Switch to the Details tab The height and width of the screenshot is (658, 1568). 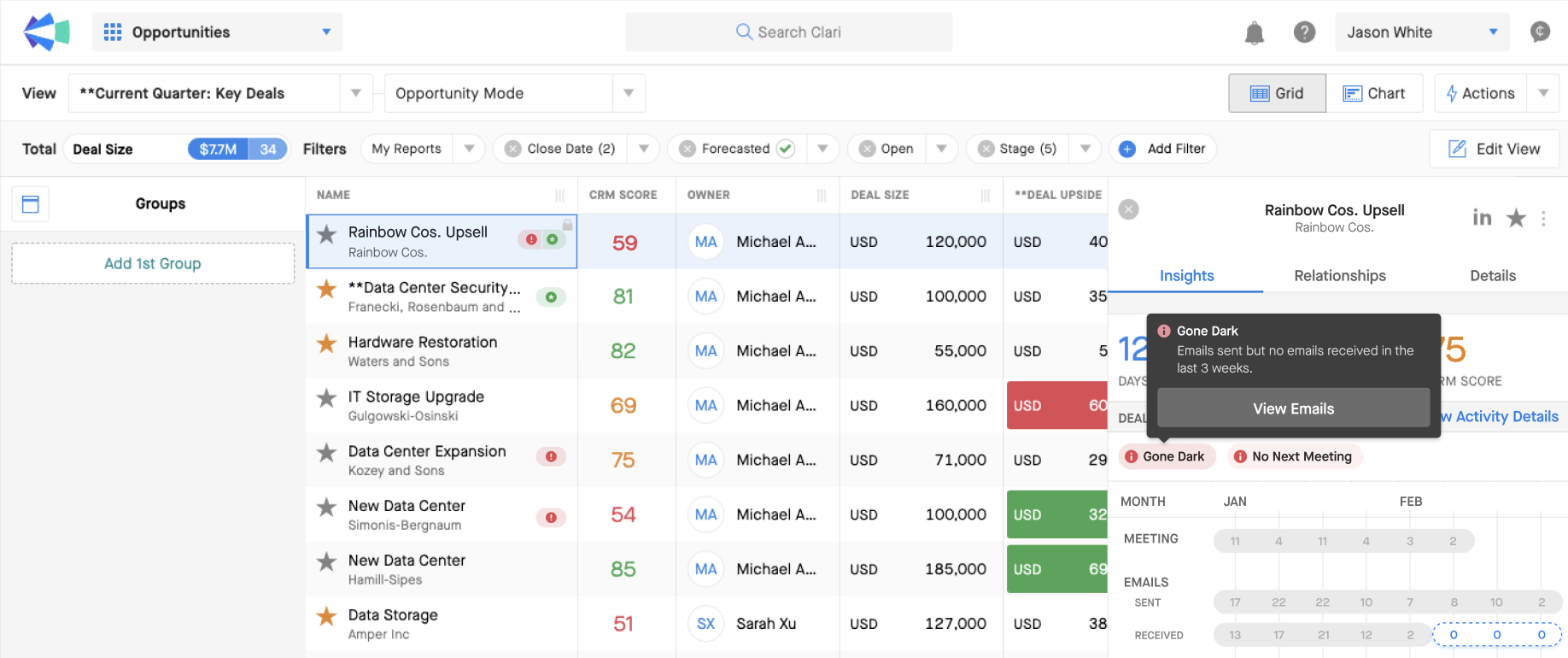tap(1493, 276)
